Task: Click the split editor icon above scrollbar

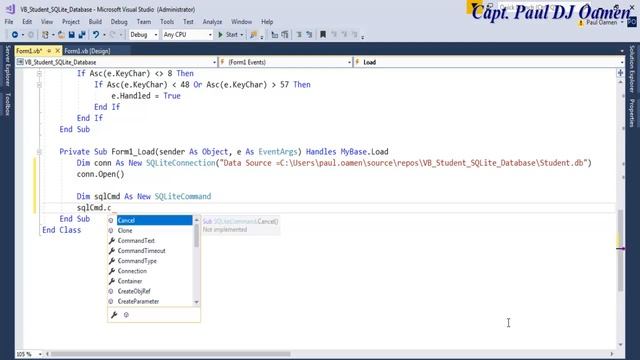Action: click(620, 73)
